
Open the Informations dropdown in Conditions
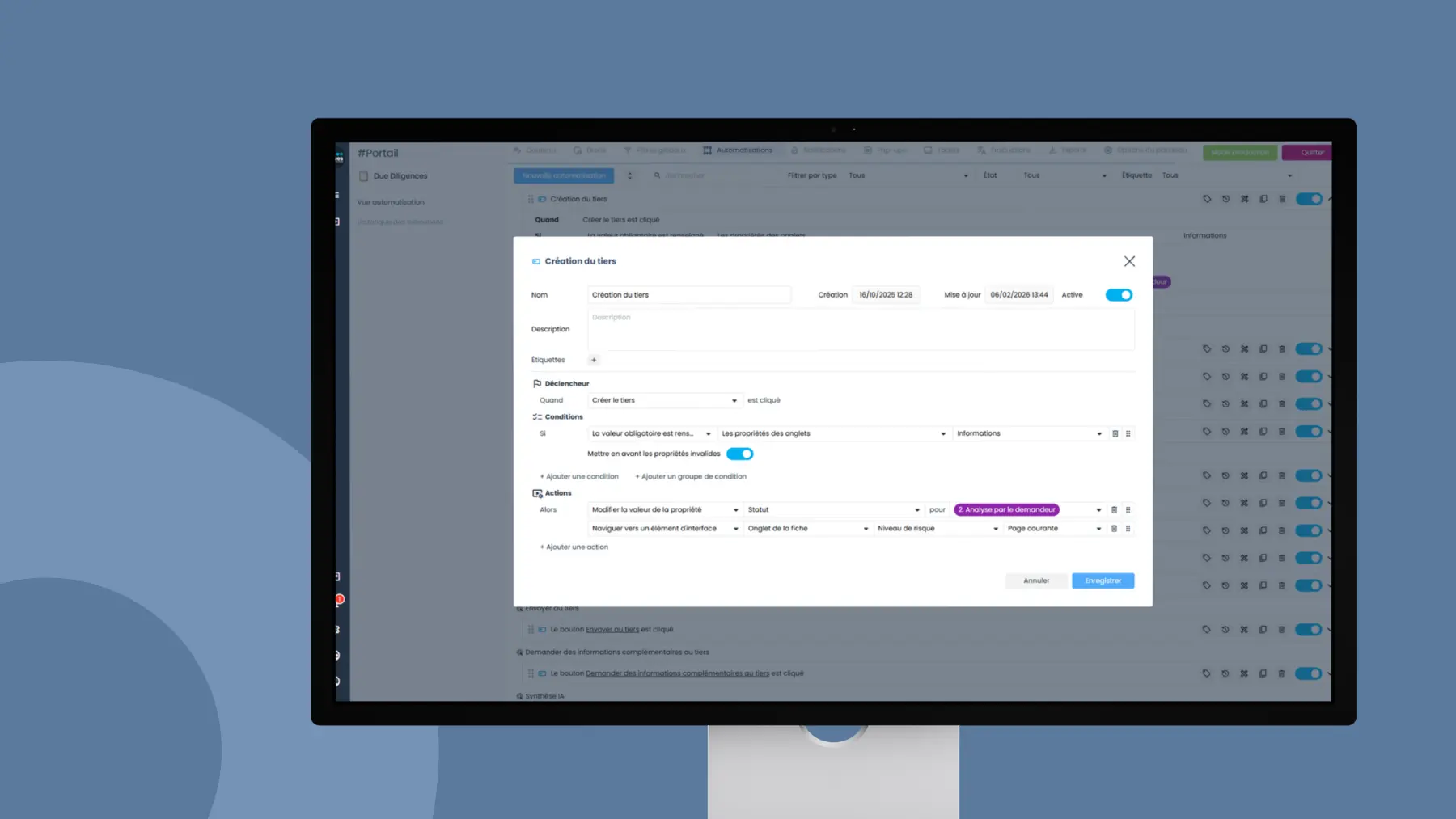1028,434
